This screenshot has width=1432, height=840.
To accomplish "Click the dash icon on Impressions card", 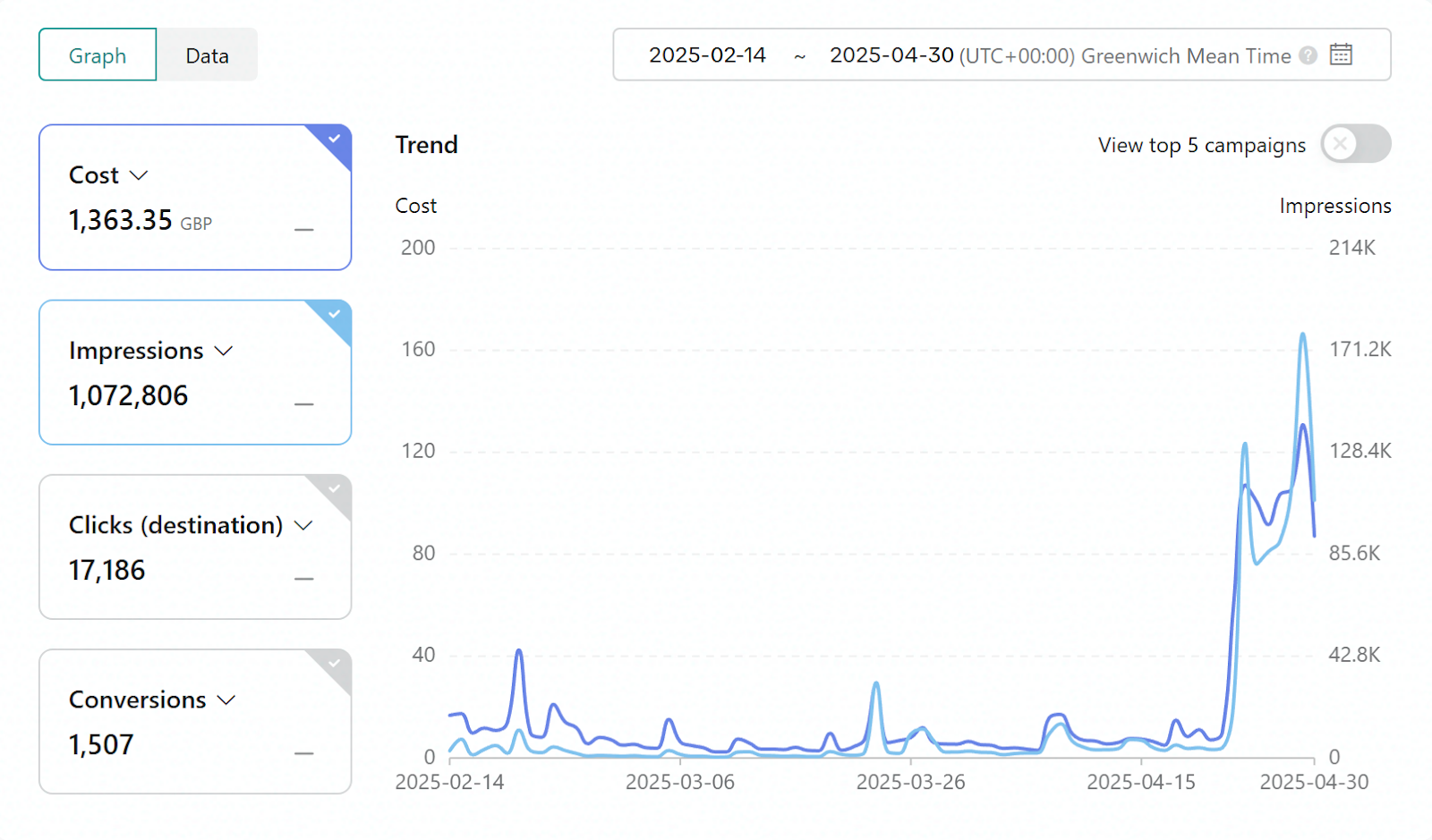I will coord(304,404).
